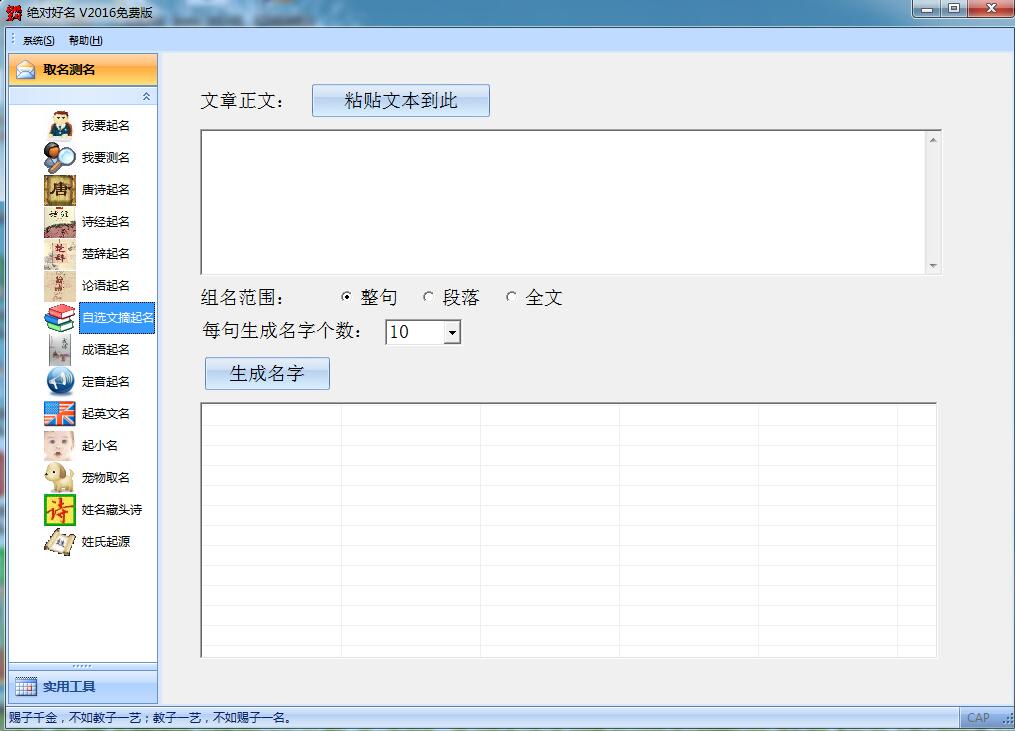Select 诗经起名 label in sidebar
Image resolution: width=1015 pixels, height=731 pixels.
pos(106,221)
